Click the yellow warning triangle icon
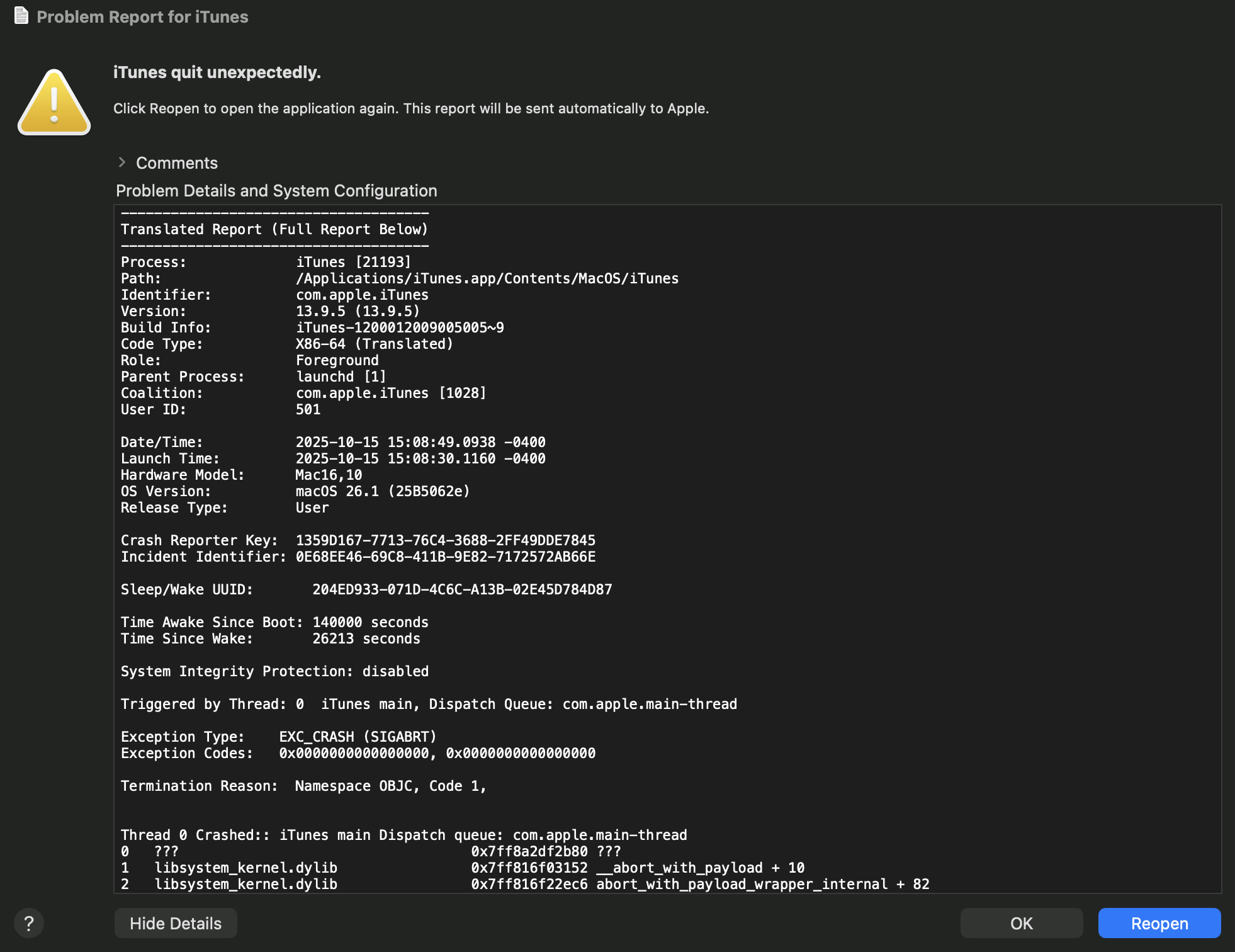 [54, 103]
